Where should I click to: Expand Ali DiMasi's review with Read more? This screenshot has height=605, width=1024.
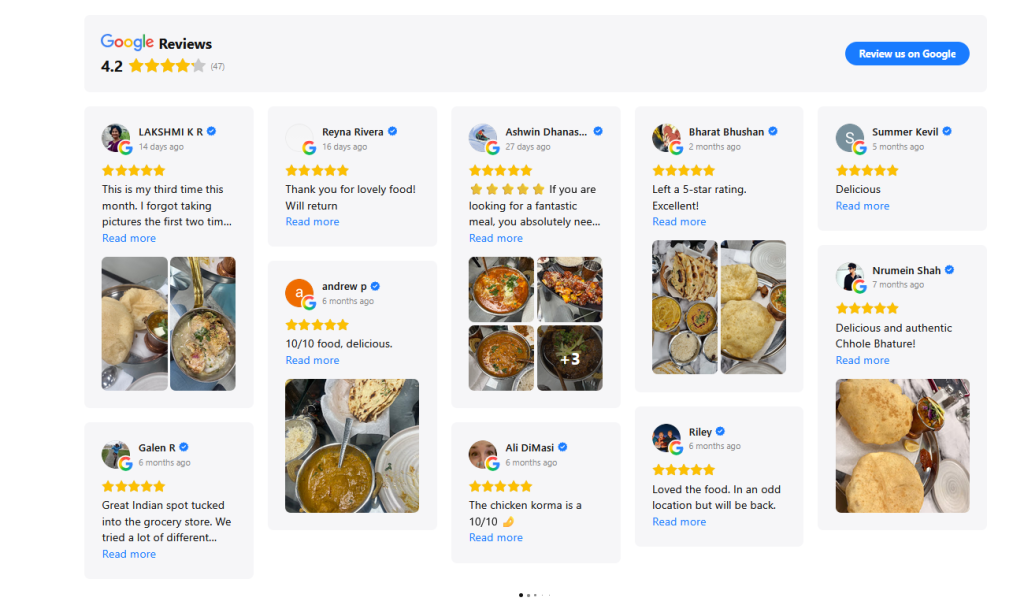pyautogui.click(x=496, y=538)
